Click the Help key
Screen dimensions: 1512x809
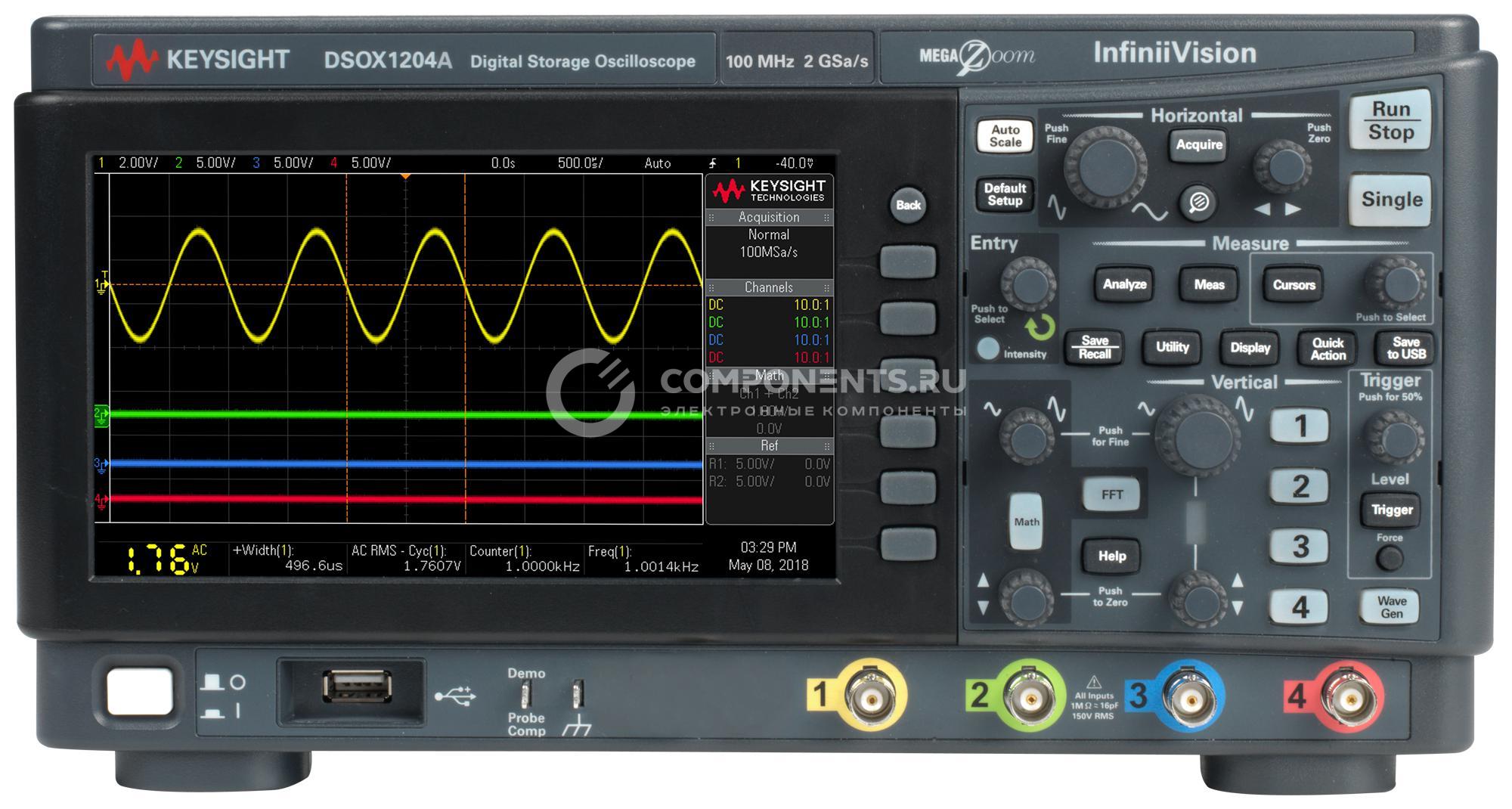click(x=1112, y=556)
